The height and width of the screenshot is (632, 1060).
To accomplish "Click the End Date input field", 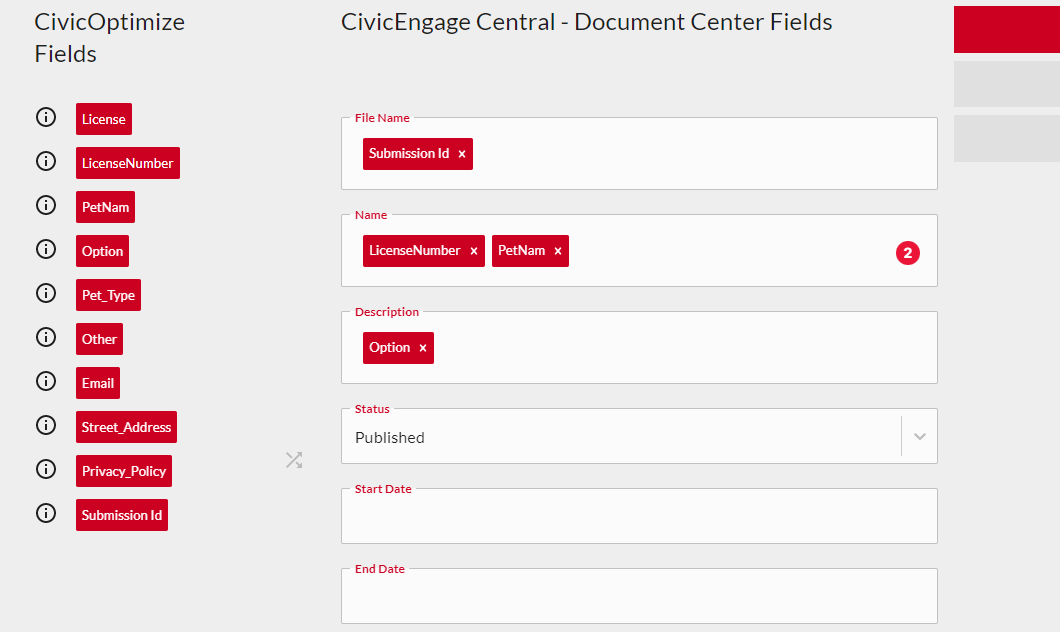I will click(638, 598).
